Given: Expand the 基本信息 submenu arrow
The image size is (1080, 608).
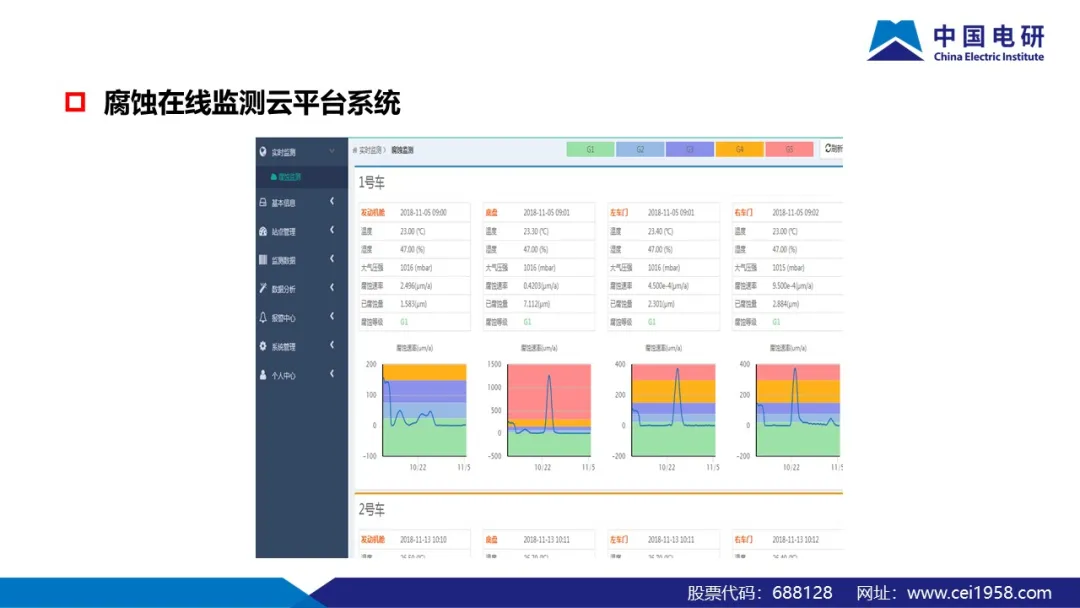Looking at the screenshot, I should click(x=332, y=203).
